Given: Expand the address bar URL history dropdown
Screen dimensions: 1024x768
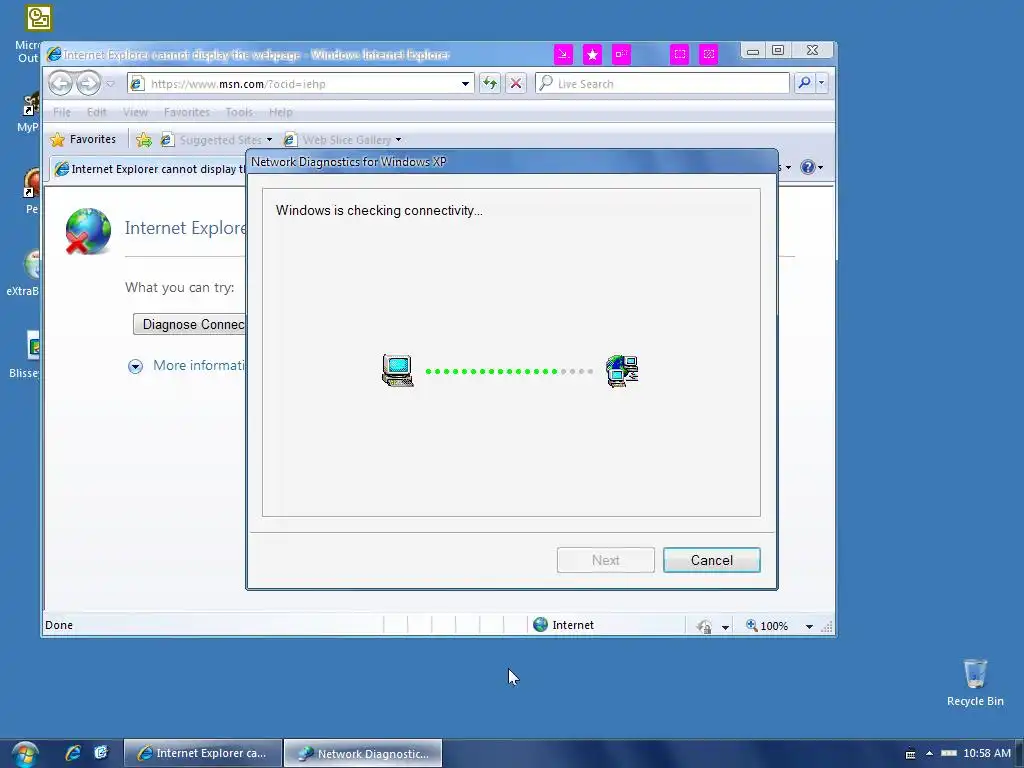Looking at the screenshot, I should tap(465, 84).
